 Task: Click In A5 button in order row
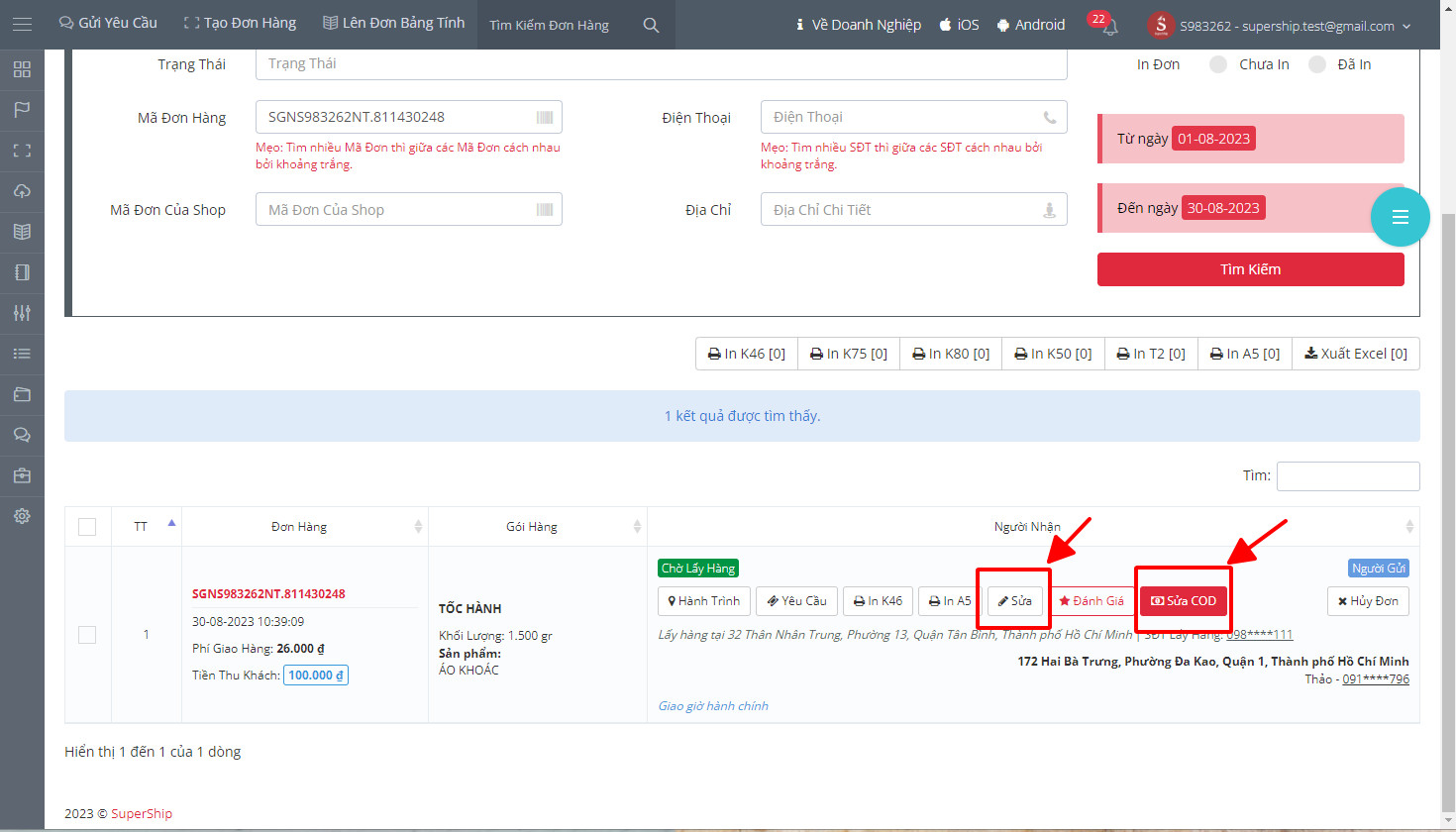click(951, 601)
